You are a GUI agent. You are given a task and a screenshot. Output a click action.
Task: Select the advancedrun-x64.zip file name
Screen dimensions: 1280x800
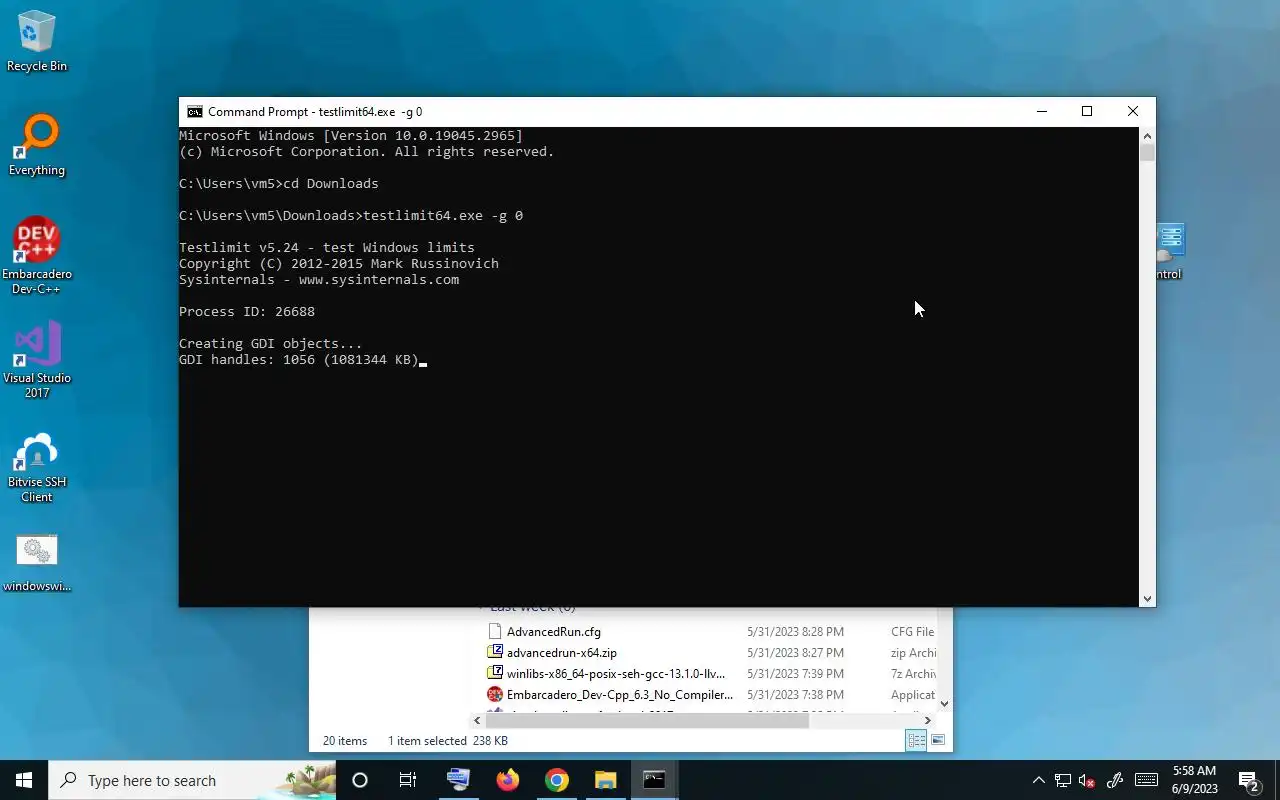(x=562, y=653)
